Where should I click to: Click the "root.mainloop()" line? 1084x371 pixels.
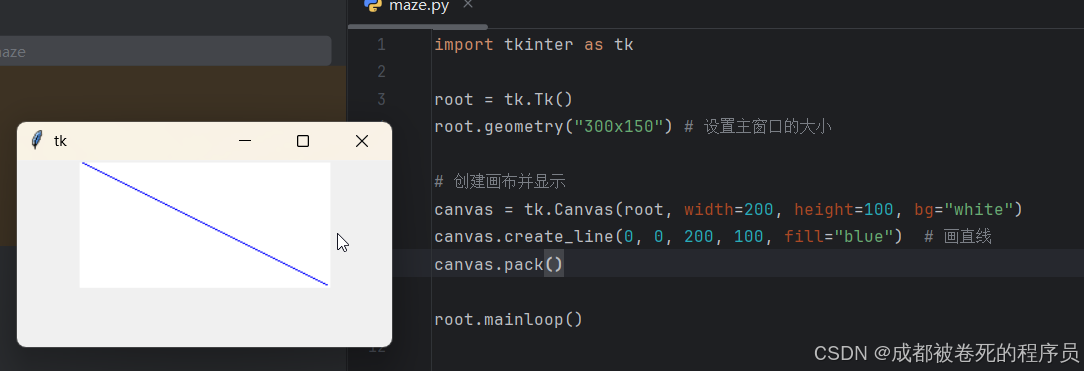pos(509,320)
